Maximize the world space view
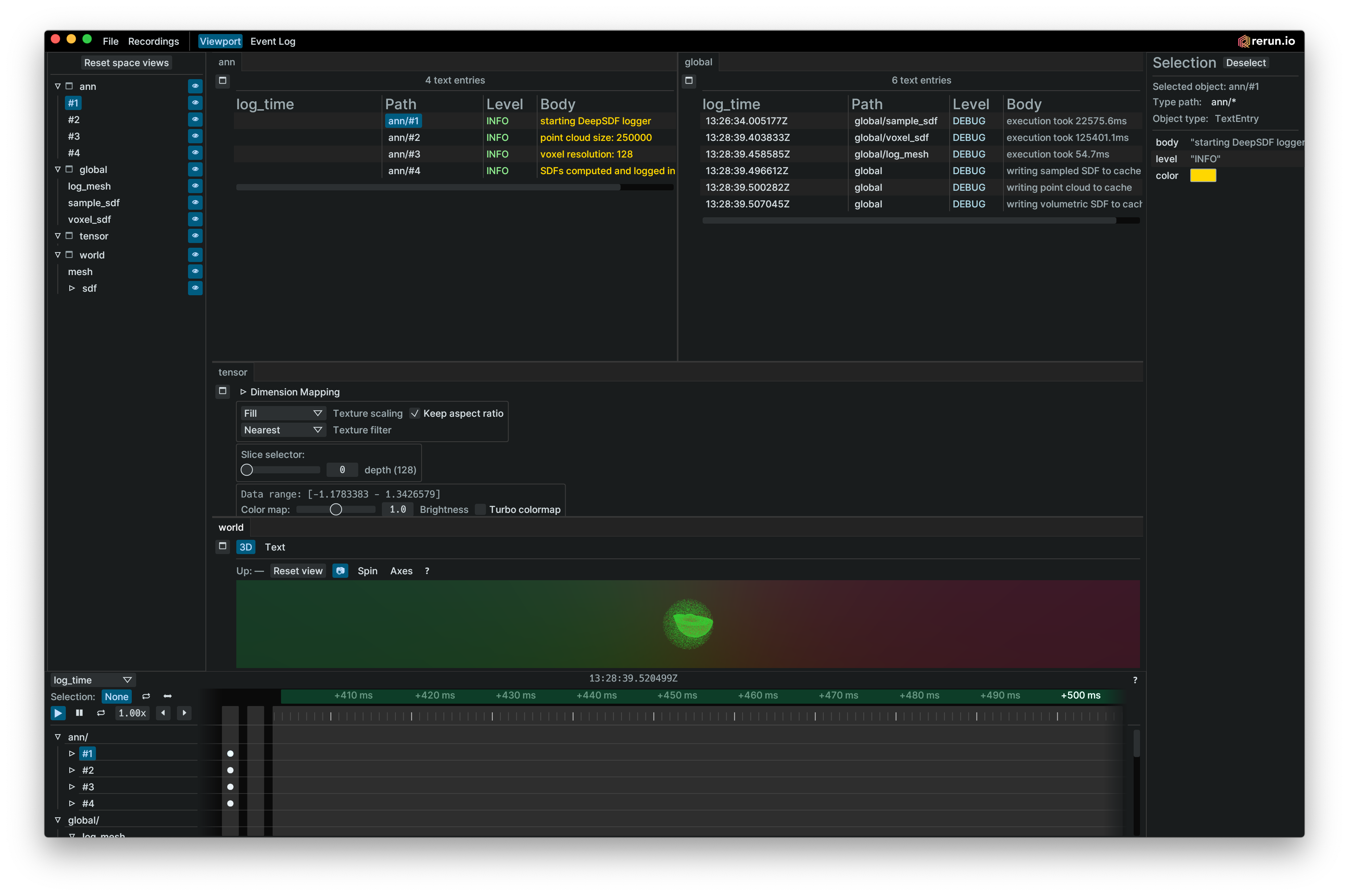 pyautogui.click(x=223, y=546)
